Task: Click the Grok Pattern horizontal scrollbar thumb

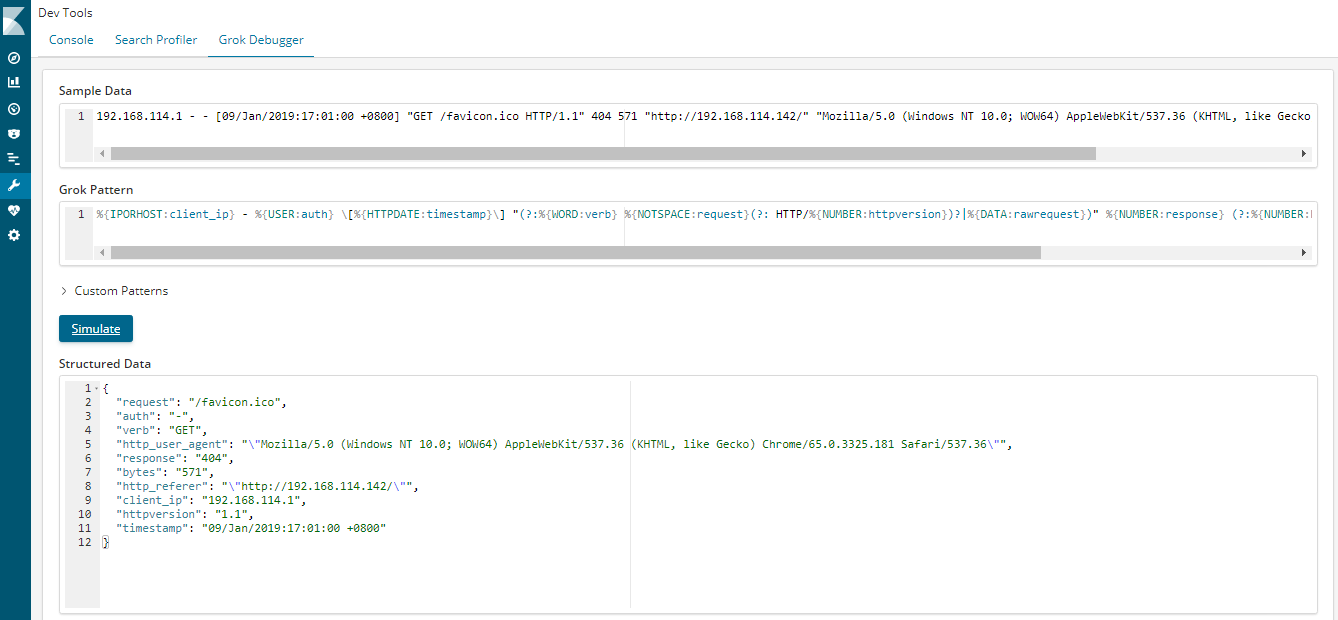Action: (x=576, y=253)
